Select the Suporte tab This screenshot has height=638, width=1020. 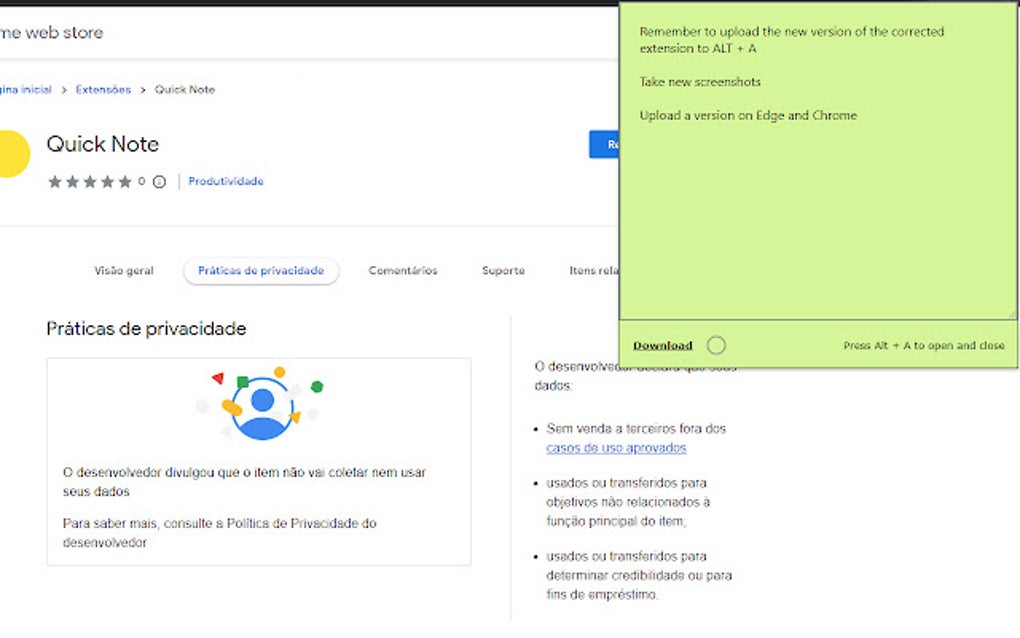(502, 270)
